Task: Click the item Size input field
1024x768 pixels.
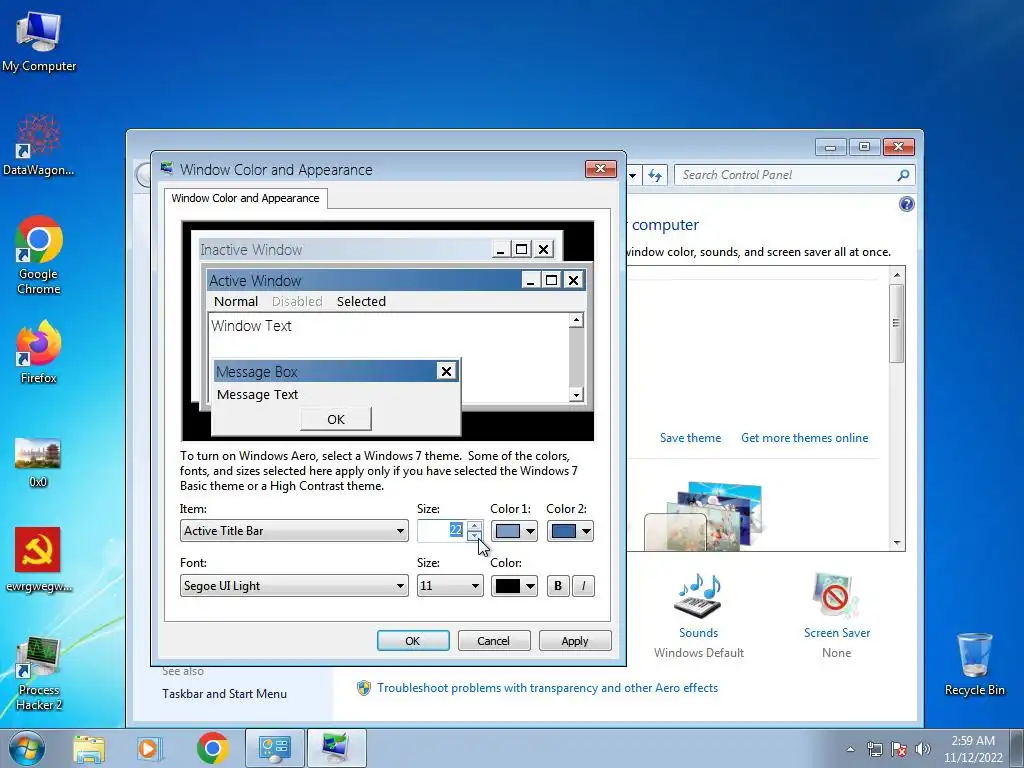Action: (442, 531)
